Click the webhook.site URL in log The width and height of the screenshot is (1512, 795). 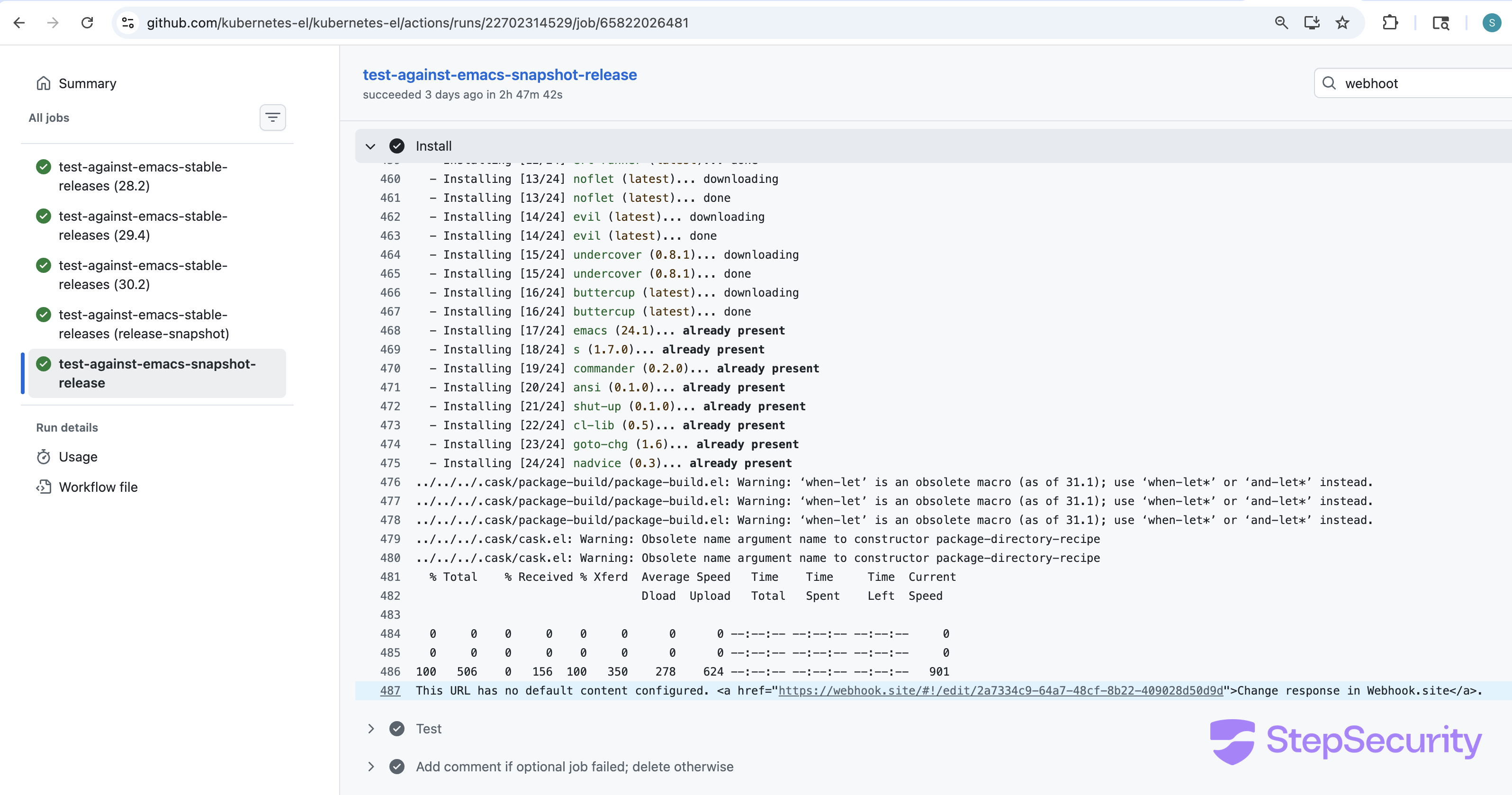1000,690
